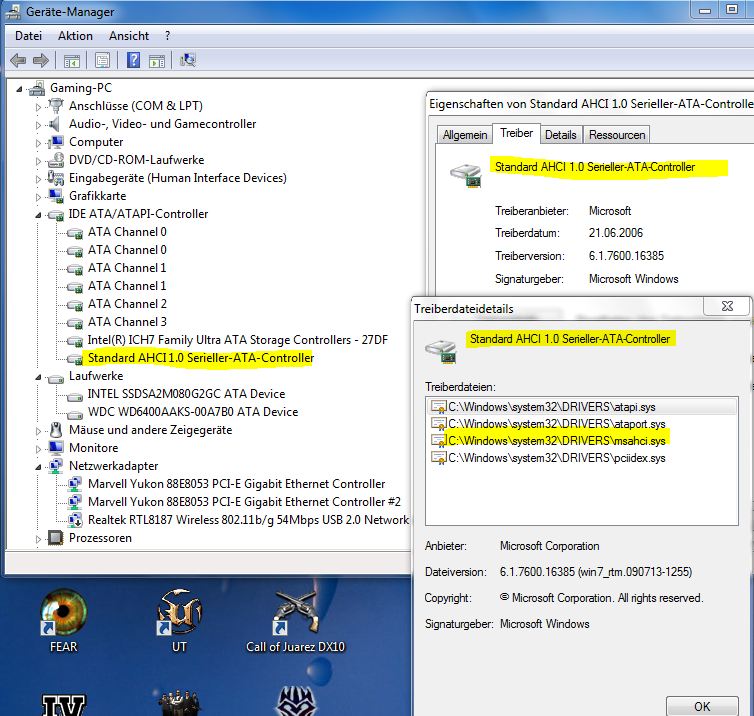Viewport: 754px width, 716px height.
Task: Click the DVD/CD-ROM-Laufwerke drive icon
Action: tap(56, 160)
